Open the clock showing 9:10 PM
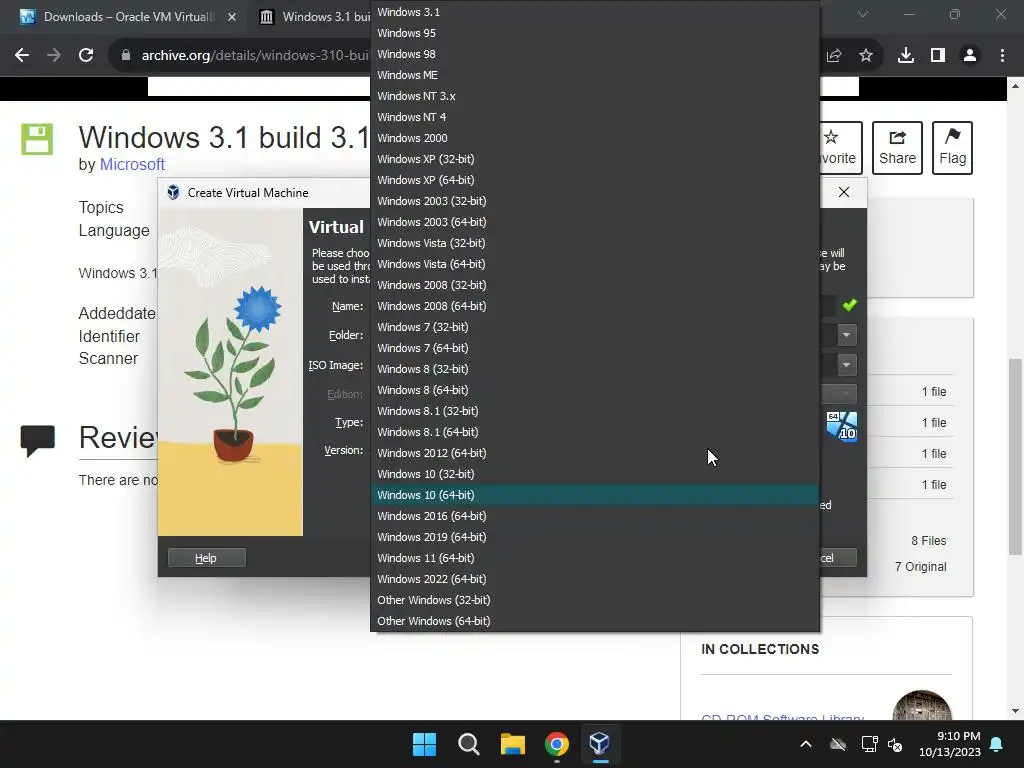The image size is (1024, 768). 950,744
